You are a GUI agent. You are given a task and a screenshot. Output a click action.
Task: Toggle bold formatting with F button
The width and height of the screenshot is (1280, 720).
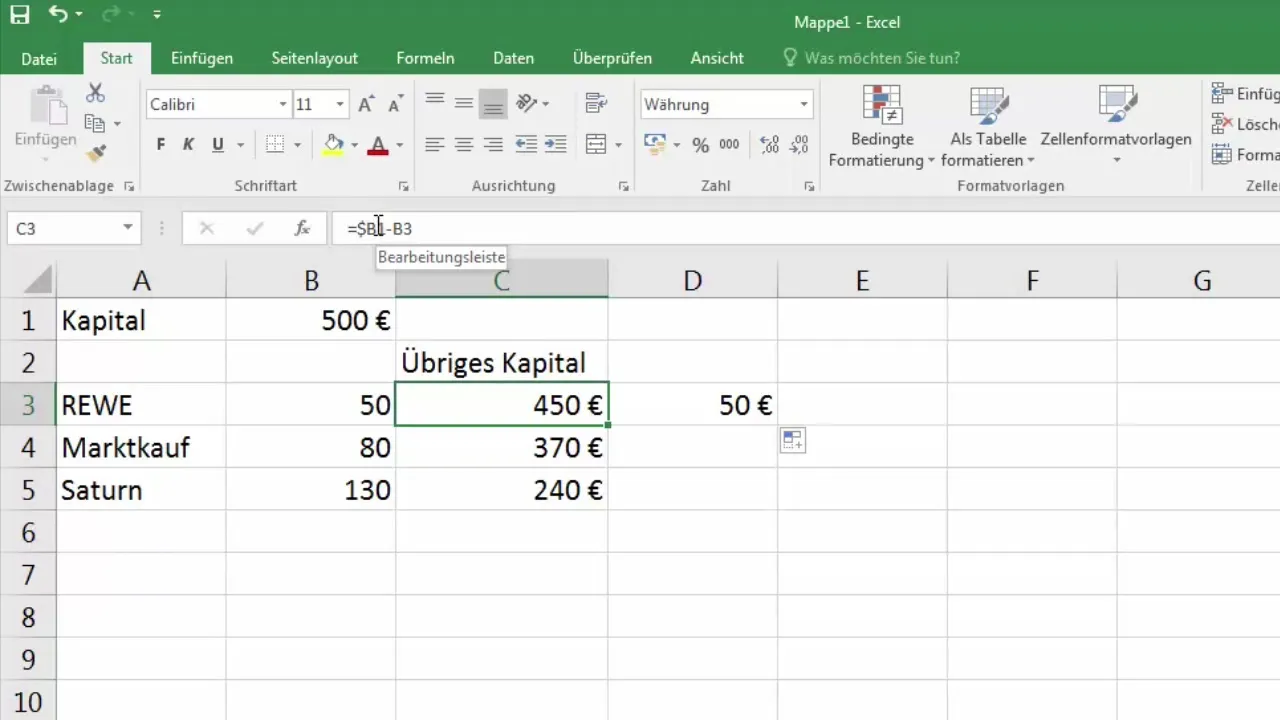point(161,145)
